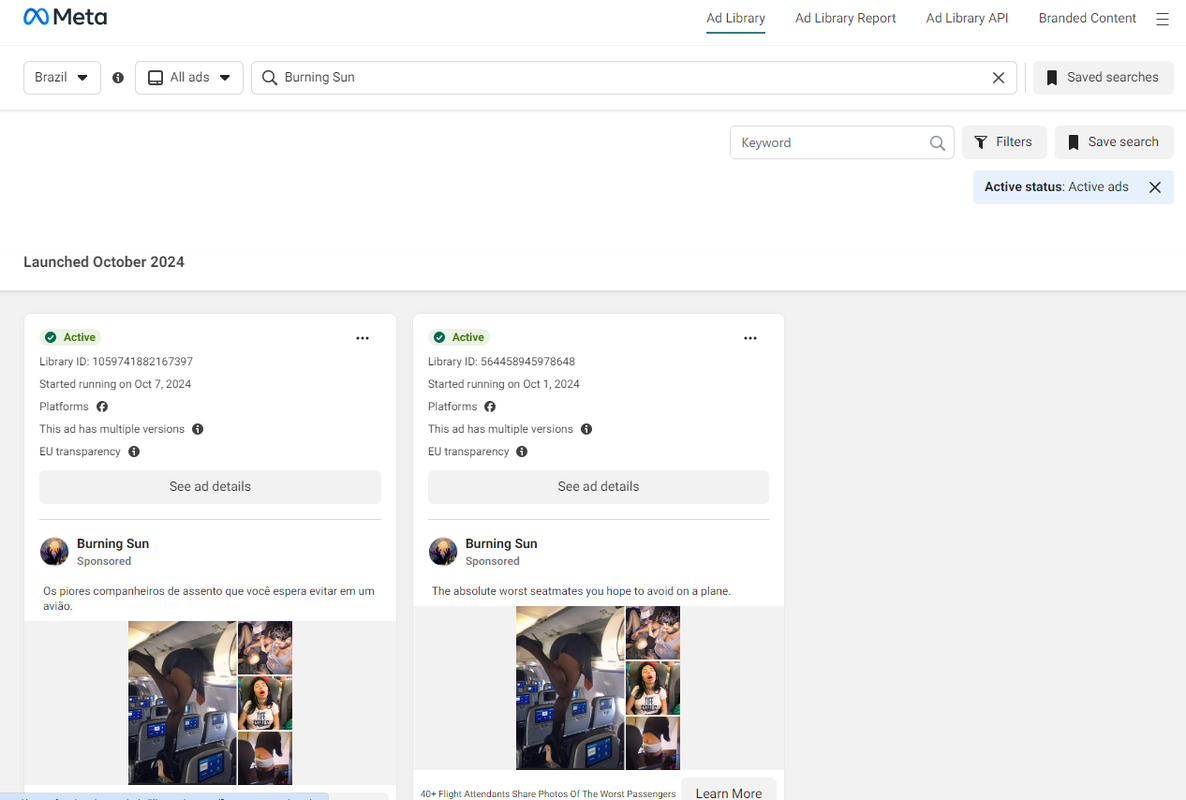The width and height of the screenshot is (1186, 800).
Task: Click the magnifier icon in Keyword field
Action: [x=937, y=143]
